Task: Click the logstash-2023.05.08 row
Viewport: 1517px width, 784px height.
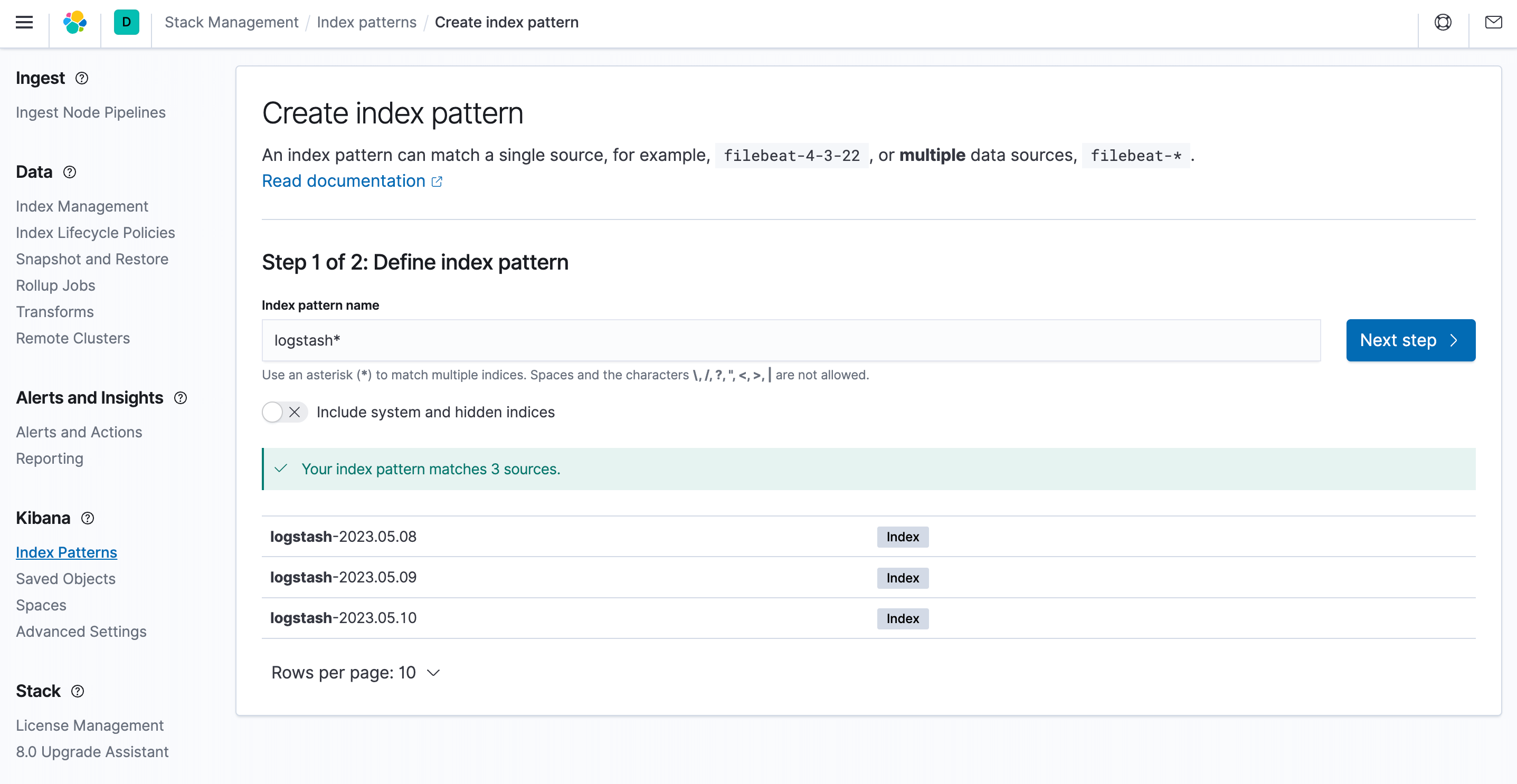Action: (869, 537)
